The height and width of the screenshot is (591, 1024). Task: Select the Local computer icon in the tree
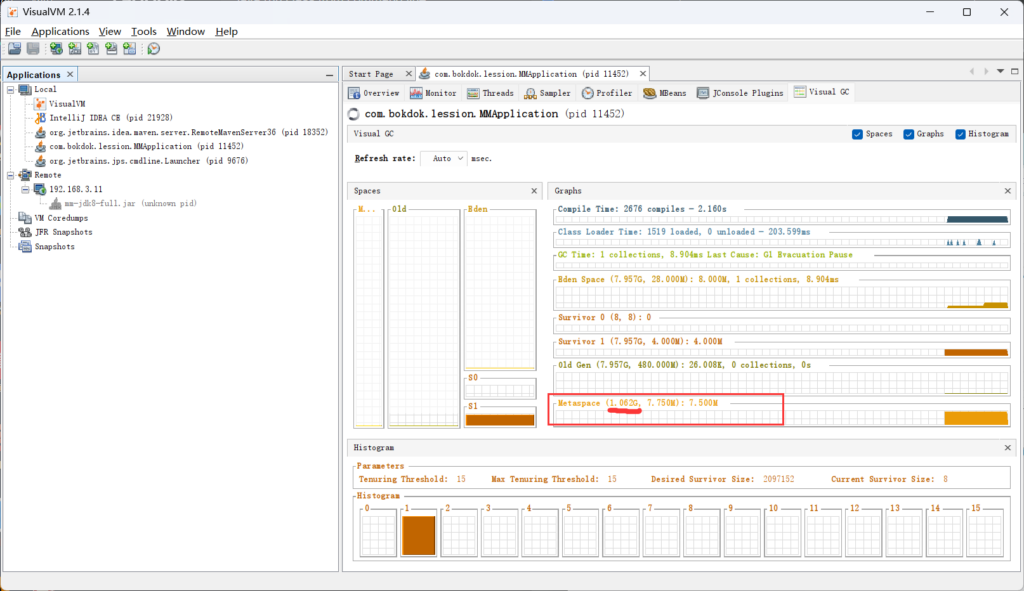click(25, 89)
